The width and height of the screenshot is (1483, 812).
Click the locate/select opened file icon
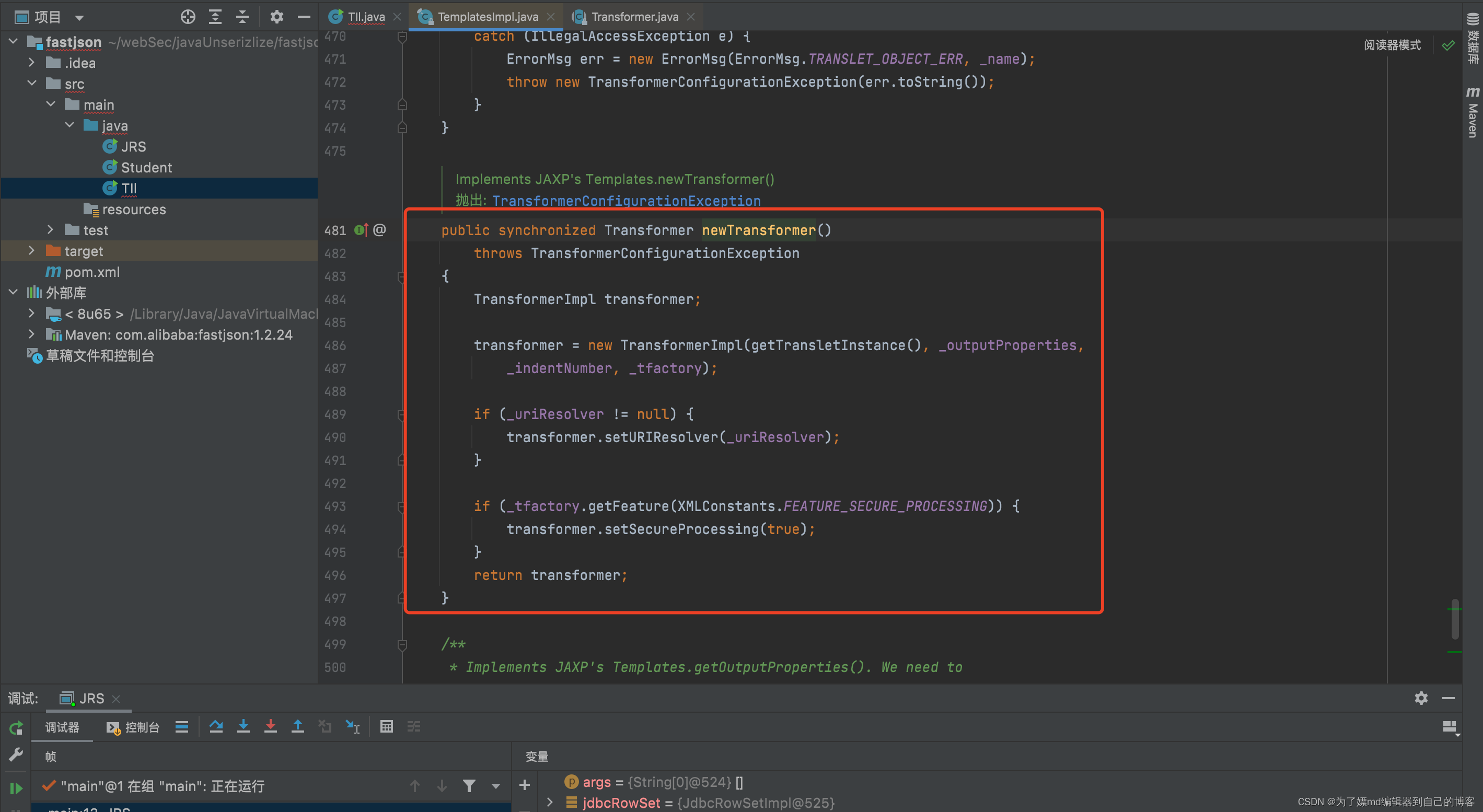tap(188, 17)
